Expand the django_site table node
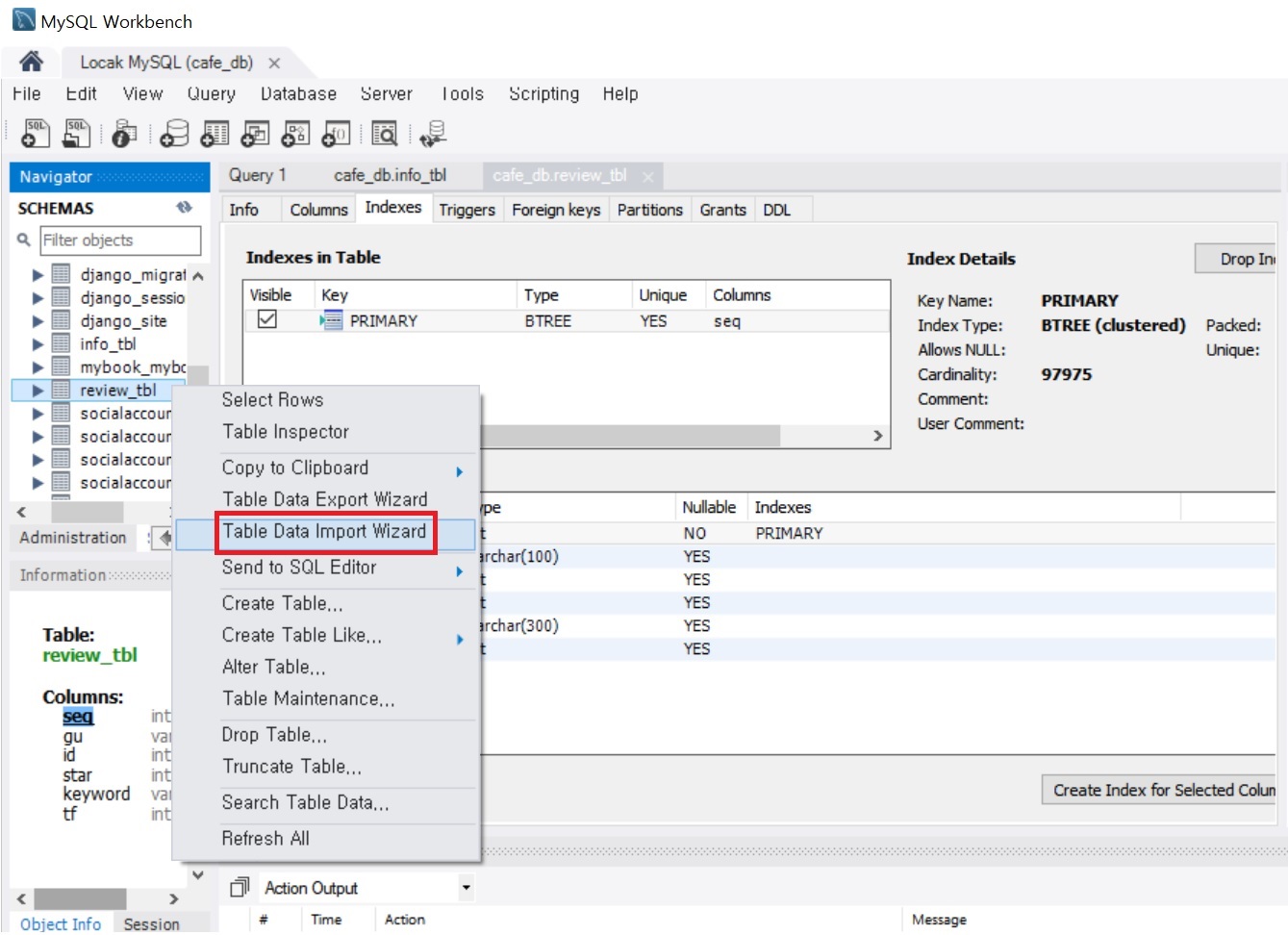The width and height of the screenshot is (1288, 935). point(38,321)
